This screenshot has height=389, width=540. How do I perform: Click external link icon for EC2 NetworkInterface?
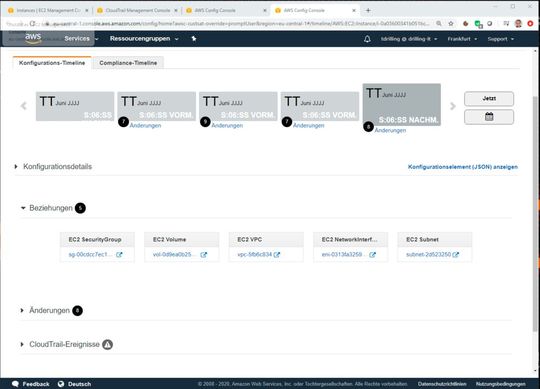372,255
